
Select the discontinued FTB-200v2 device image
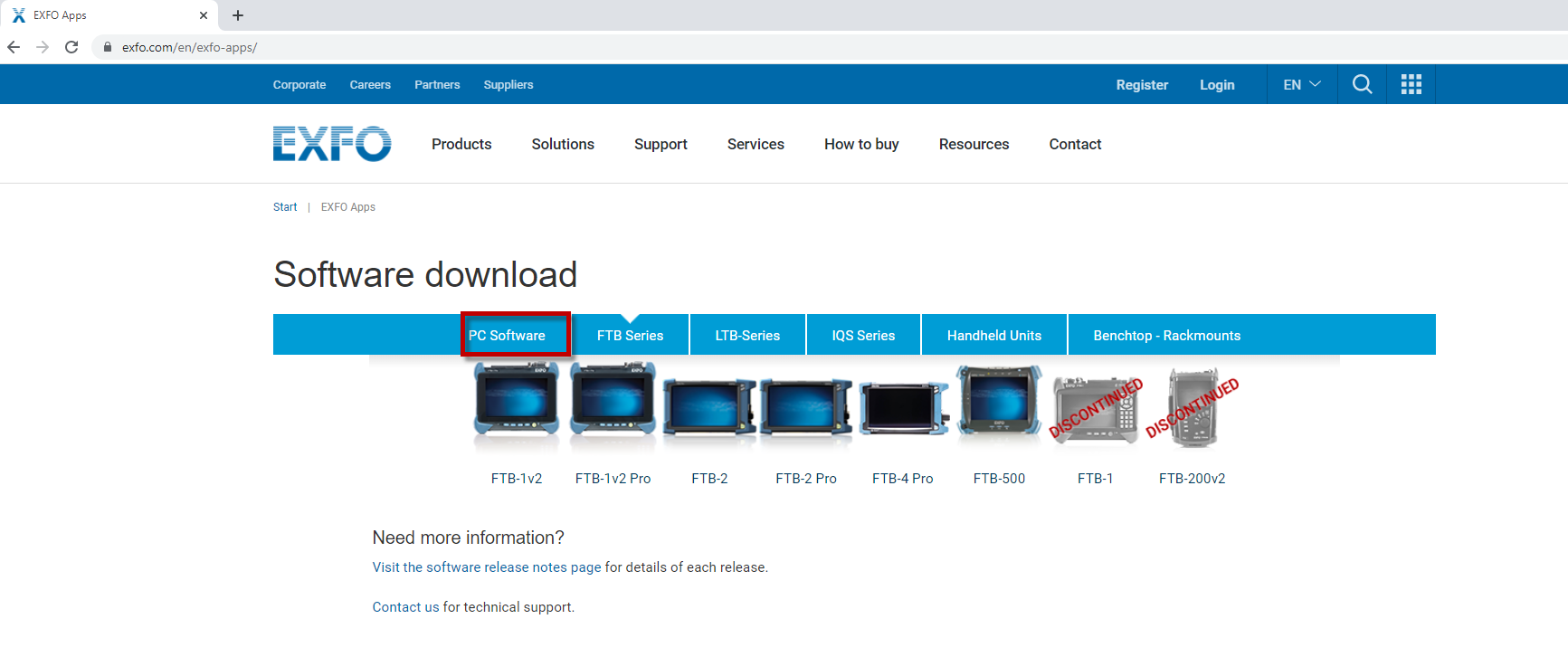(1193, 407)
